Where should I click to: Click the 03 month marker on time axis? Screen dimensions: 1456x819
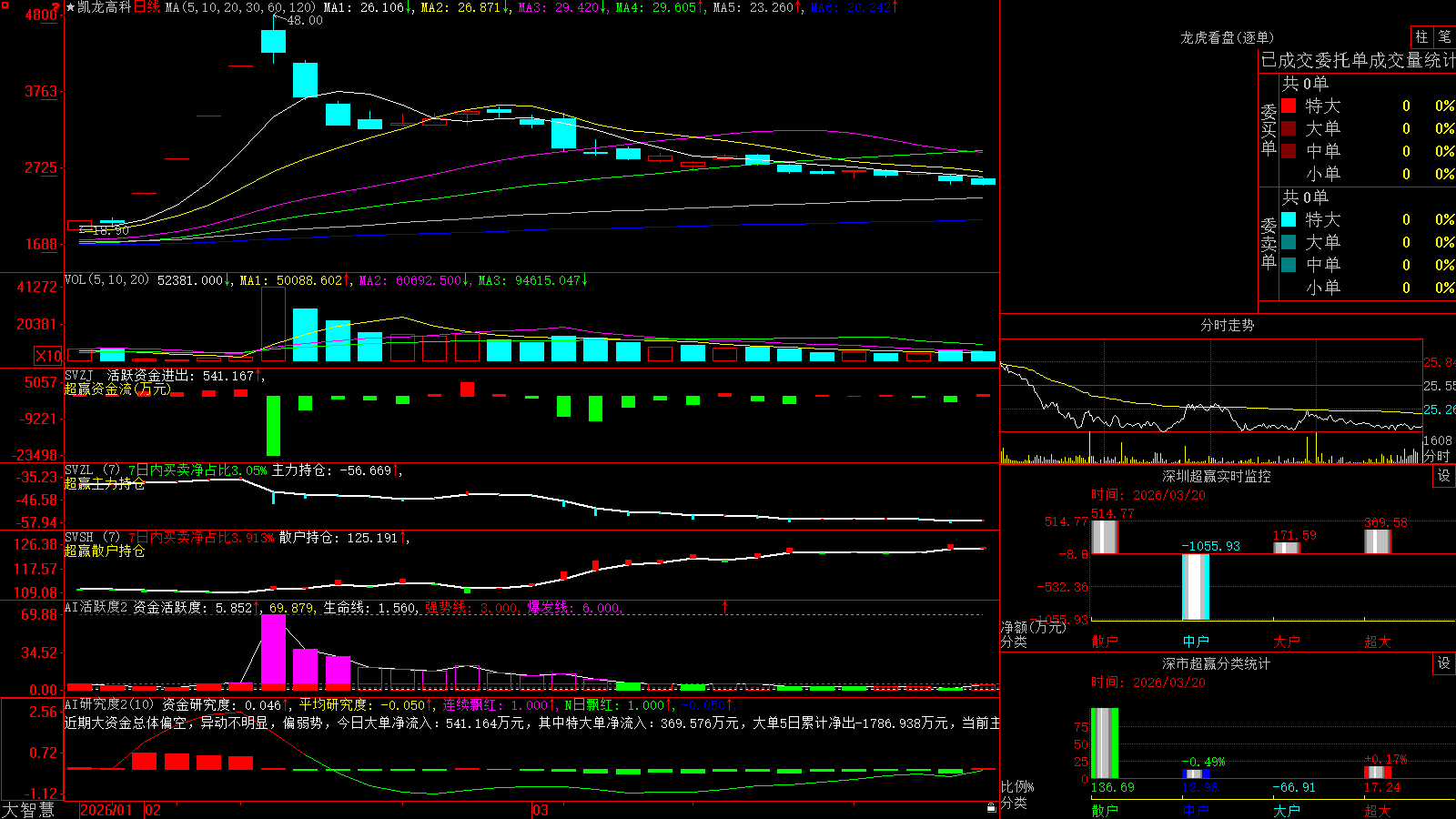click(541, 810)
